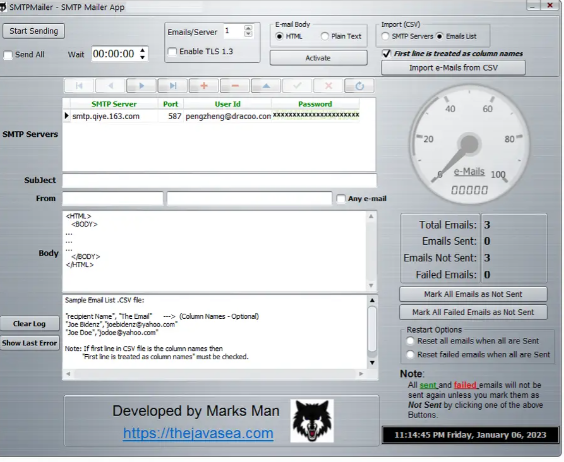This screenshot has width=564, height=462.
Task: Decrease Emails/Server value with down arrow
Action: tap(248, 34)
